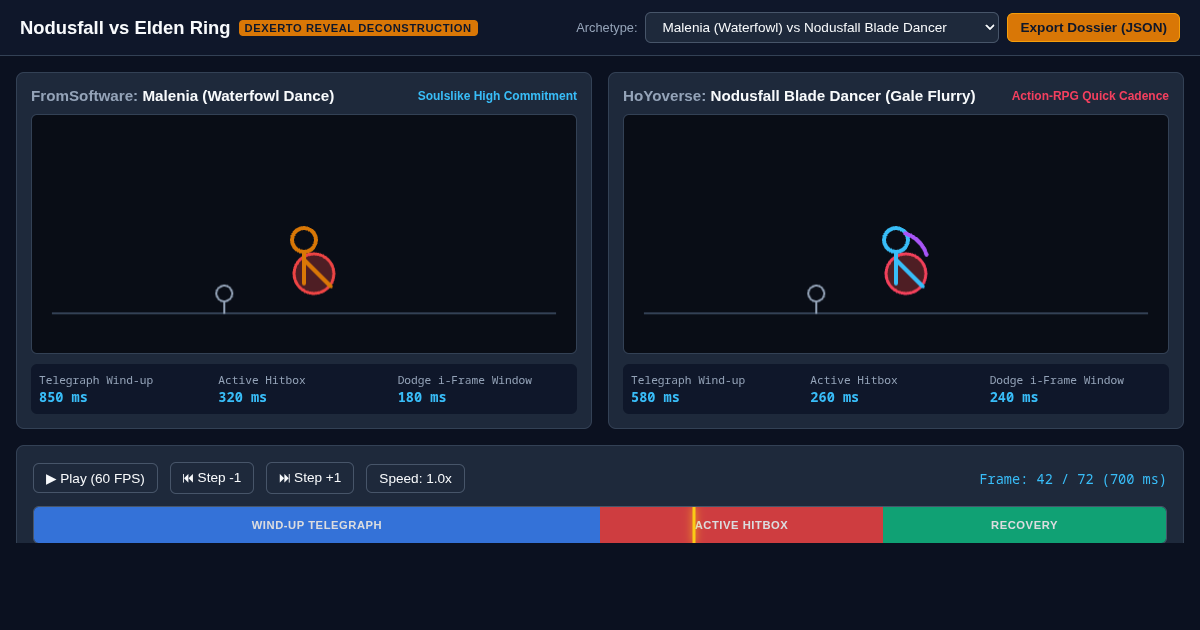
Task: Change the Speed: 1.0x setting
Action: (x=415, y=478)
